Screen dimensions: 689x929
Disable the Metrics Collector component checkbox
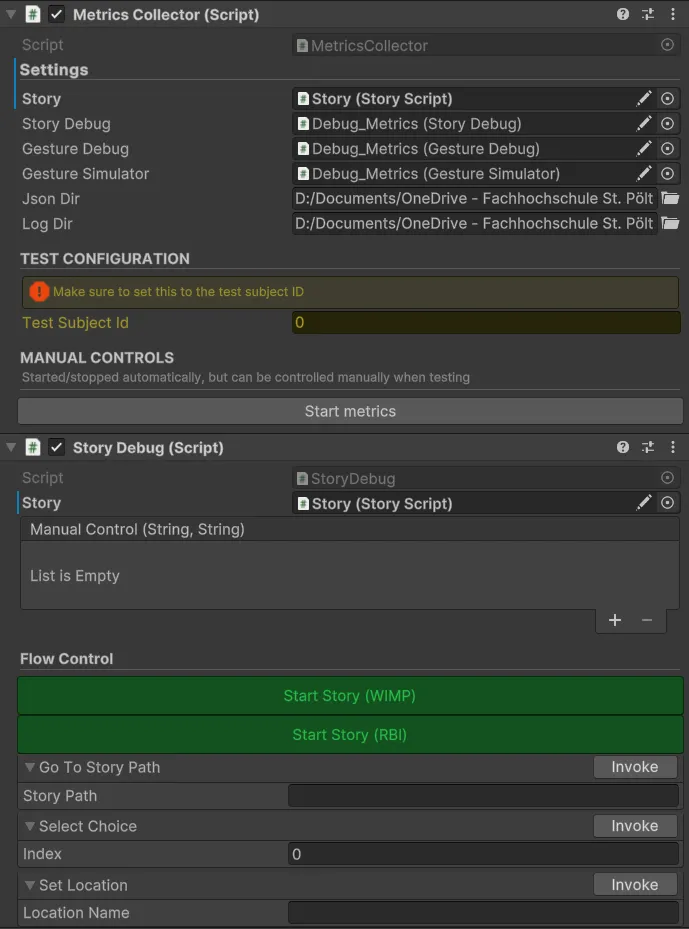click(56, 14)
